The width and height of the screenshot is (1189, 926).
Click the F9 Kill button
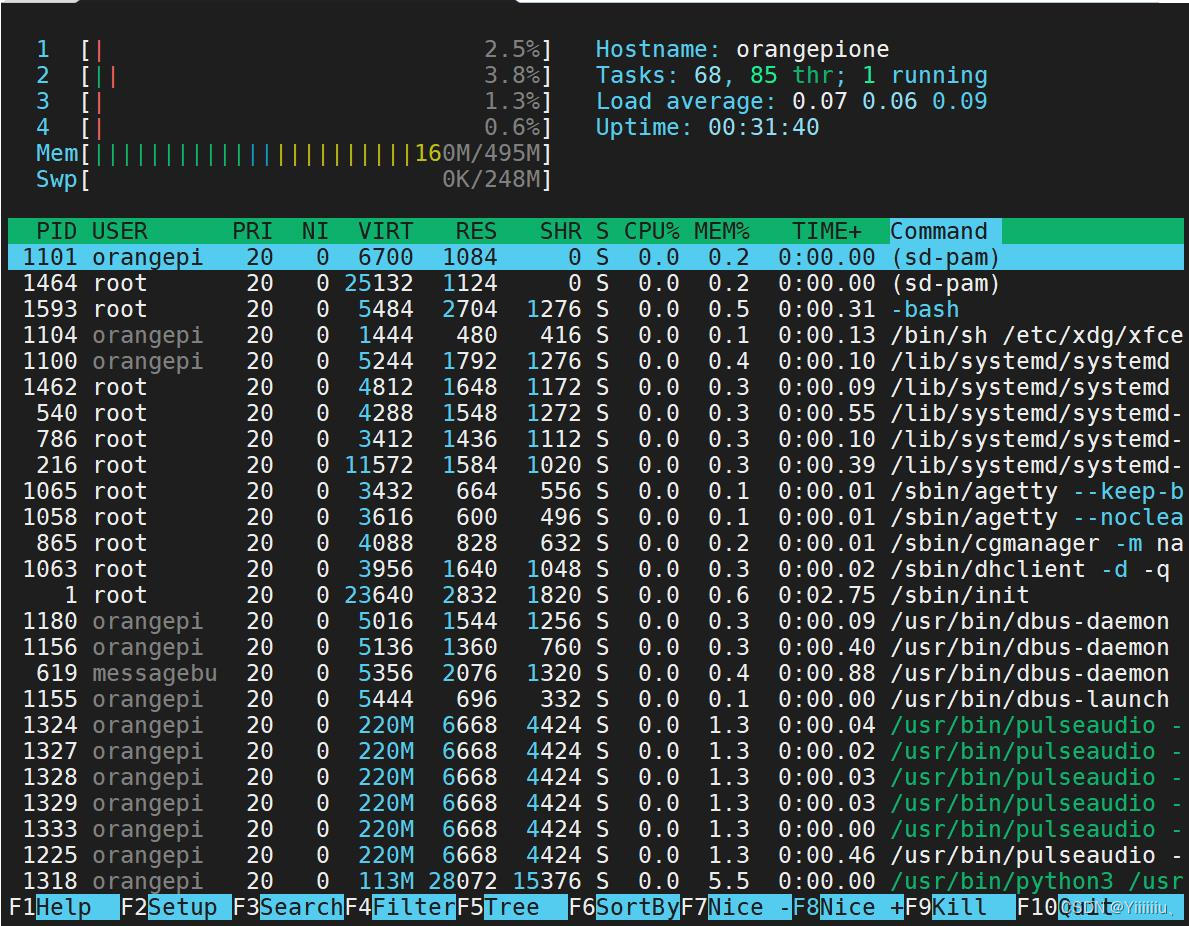click(960, 907)
